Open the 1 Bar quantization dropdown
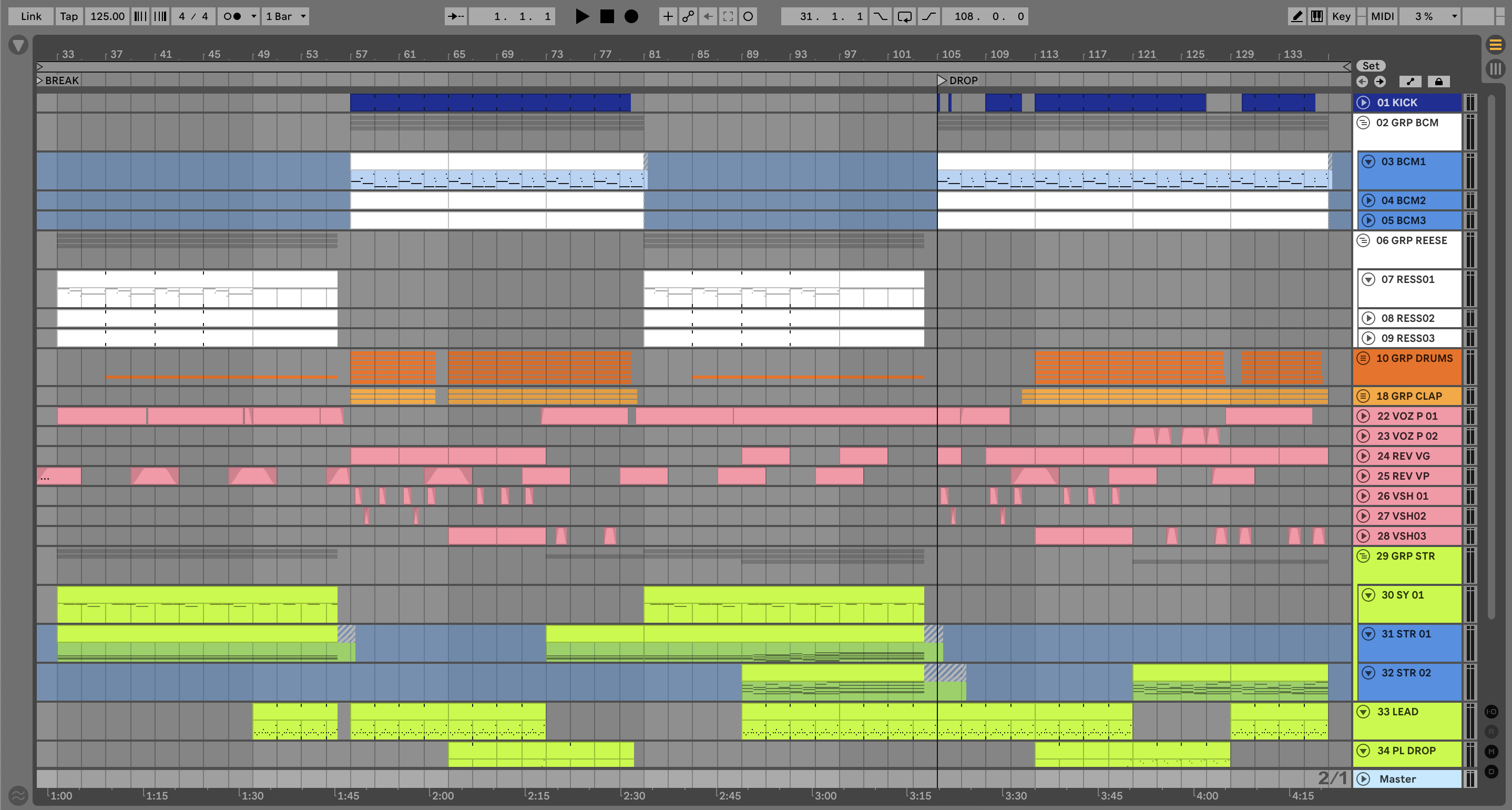Screen dimensions: 1512x810 pyautogui.click(x=286, y=16)
